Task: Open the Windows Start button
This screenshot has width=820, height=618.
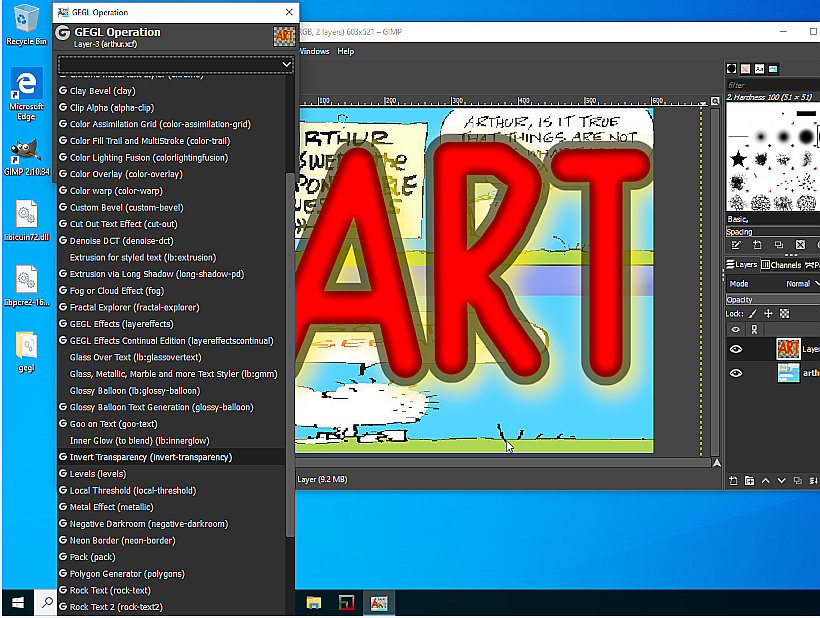Action: pos(18,603)
